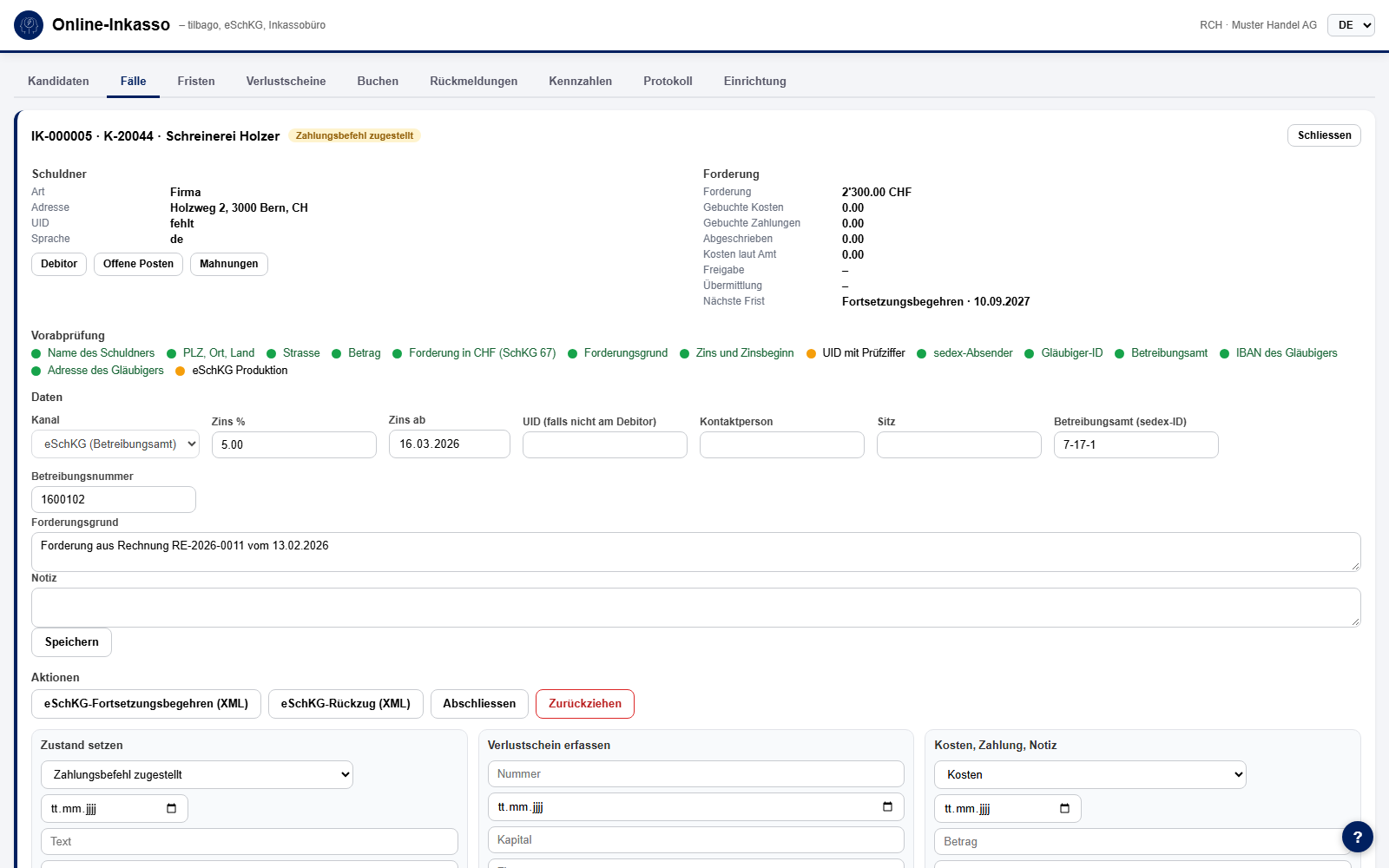
Task: Click into the Notiz textarea
Action: click(696, 608)
